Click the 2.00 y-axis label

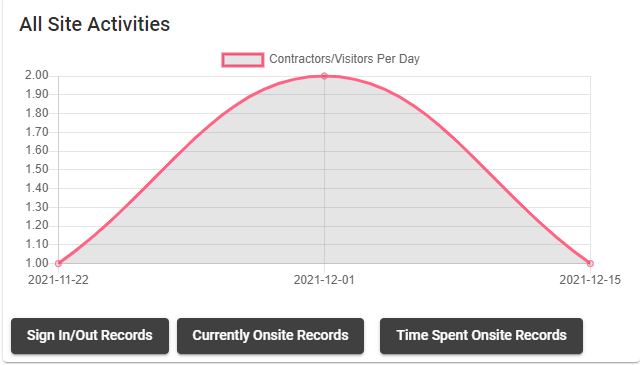(37, 76)
